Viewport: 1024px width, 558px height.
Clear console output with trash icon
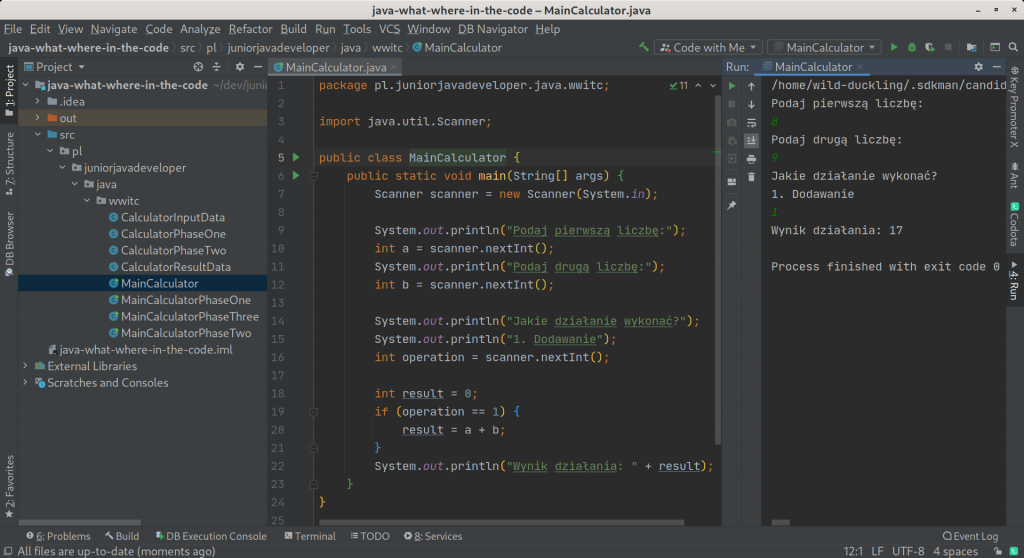[751, 177]
